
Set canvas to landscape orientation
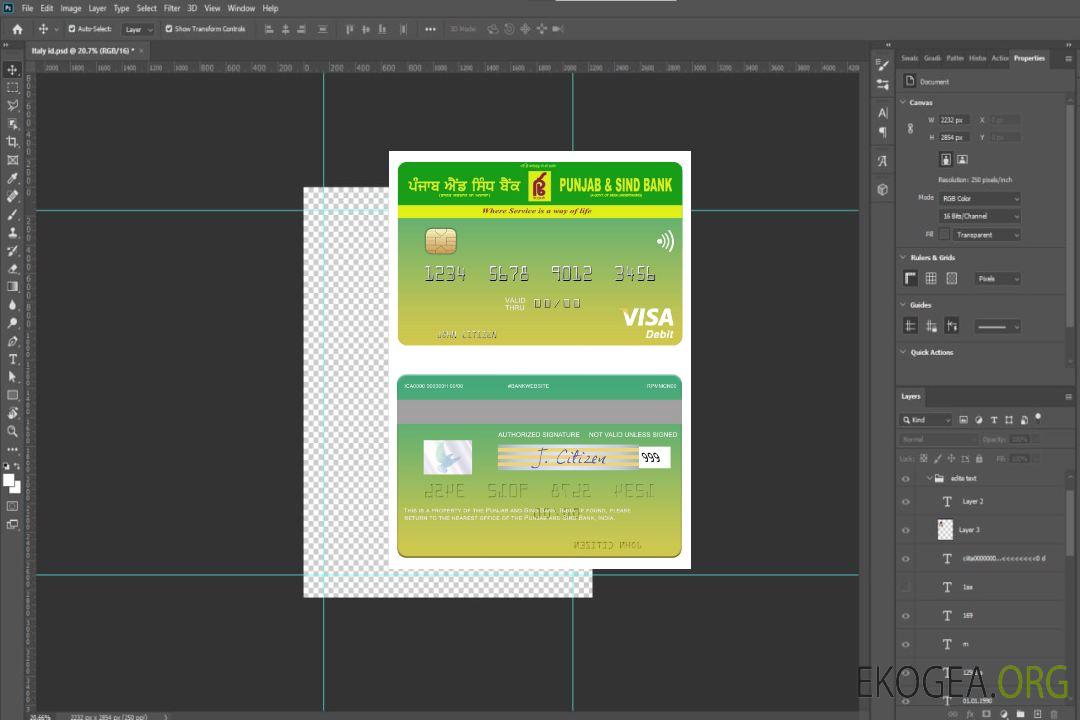[x=962, y=159]
